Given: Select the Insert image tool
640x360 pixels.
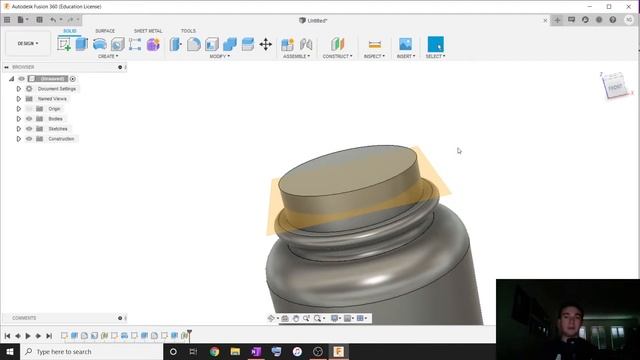Looking at the screenshot, I should point(405,44).
